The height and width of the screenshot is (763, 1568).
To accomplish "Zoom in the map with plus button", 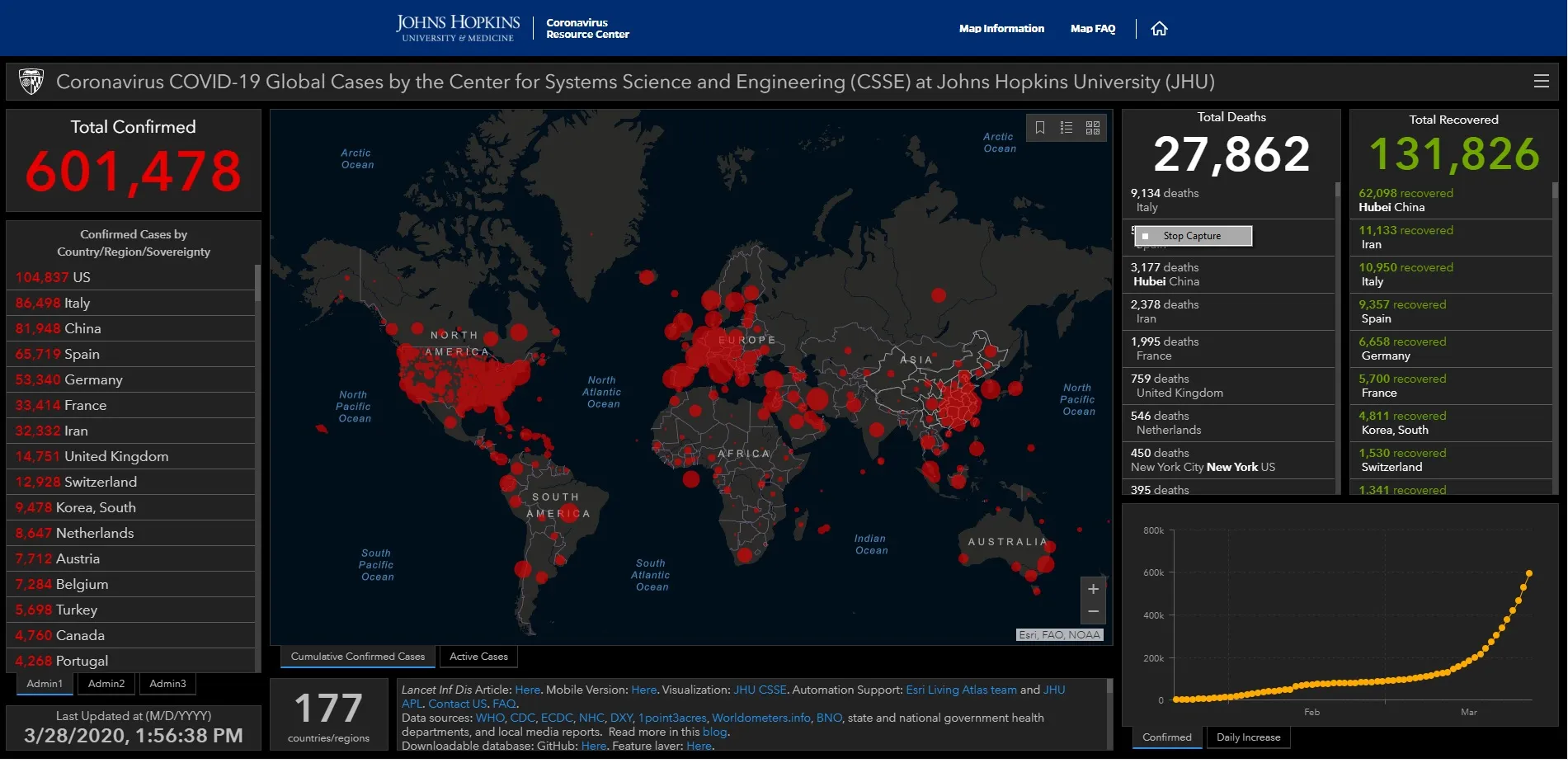I will pos(1093,589).
